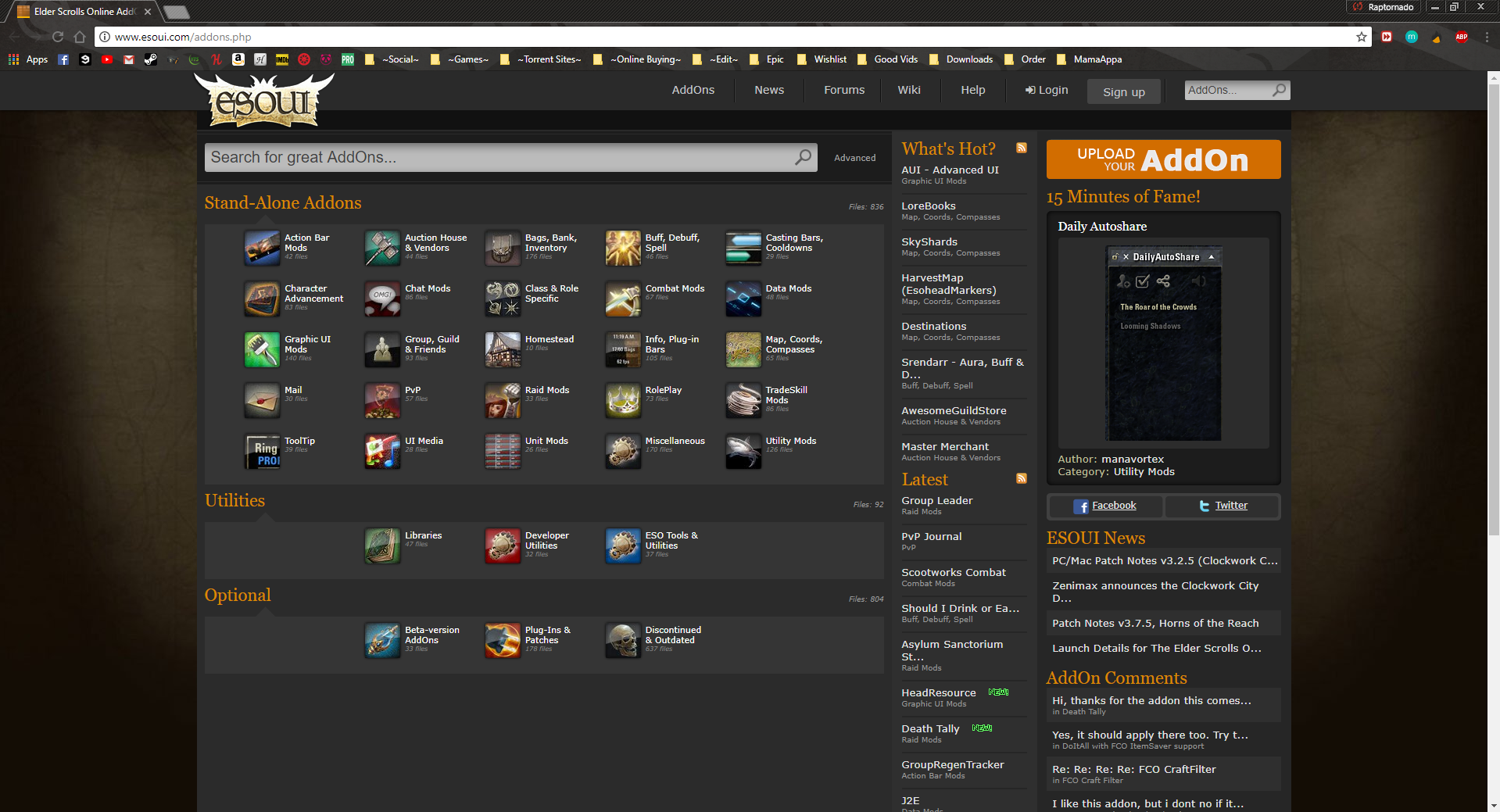
Task: Click the What's Hot RSS feed icon
Action: (1021, 148)
